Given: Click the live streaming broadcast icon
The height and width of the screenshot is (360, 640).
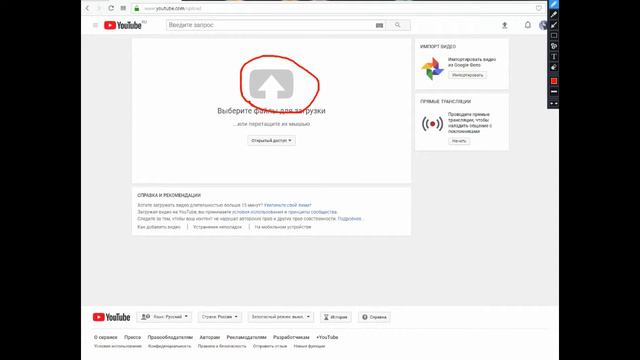Looking at the screenshot, I should click(432, 124).
